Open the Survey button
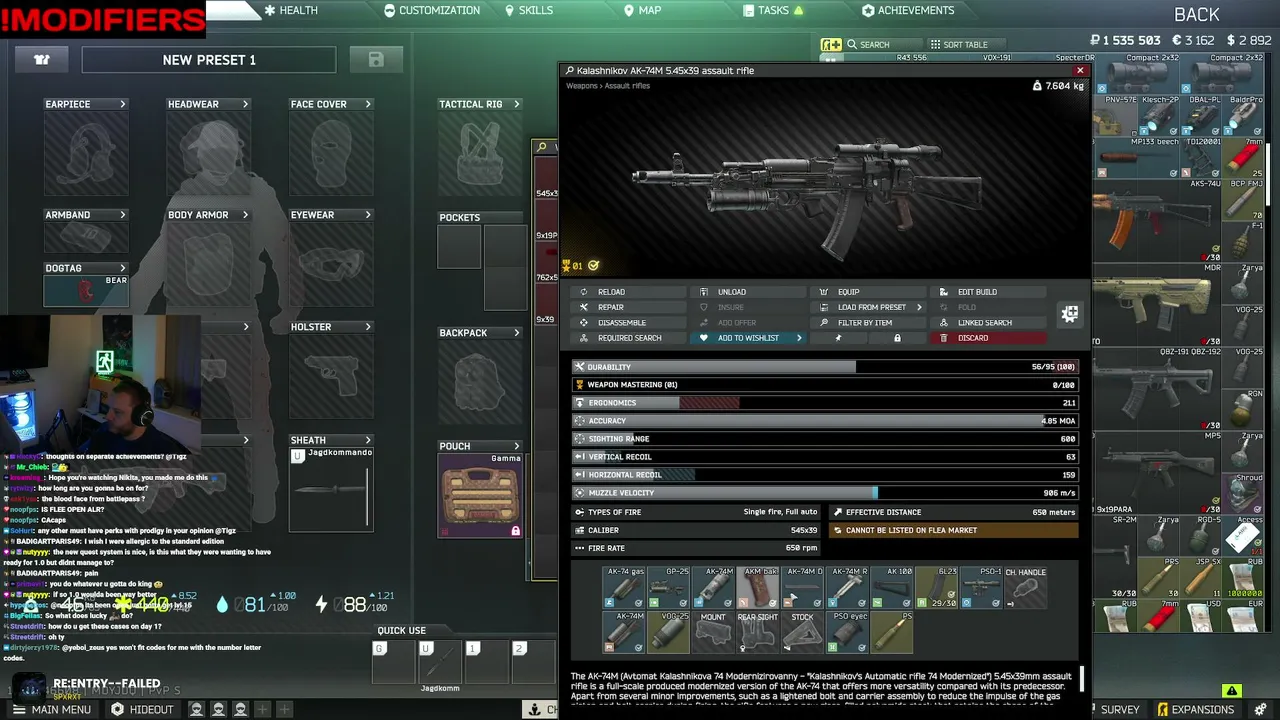This screenshot has height=720, width=1280. 1120,710
